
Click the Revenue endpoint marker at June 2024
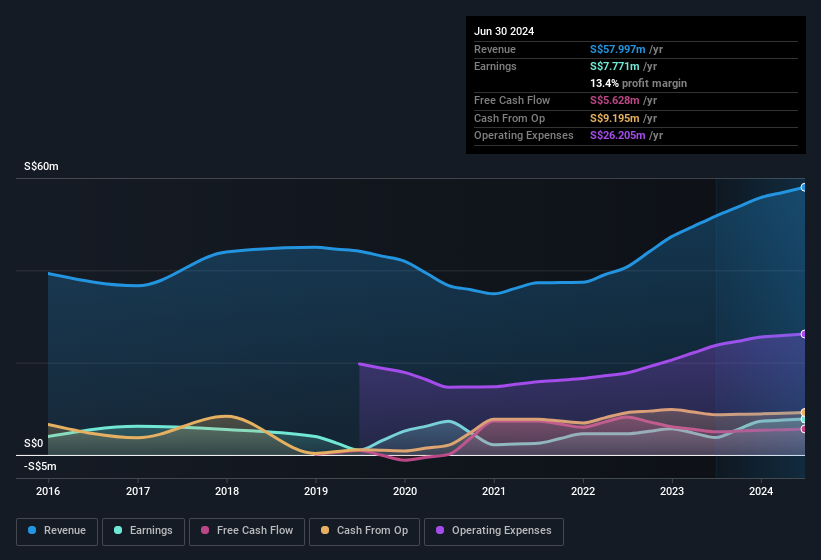(x=804, y=187)
